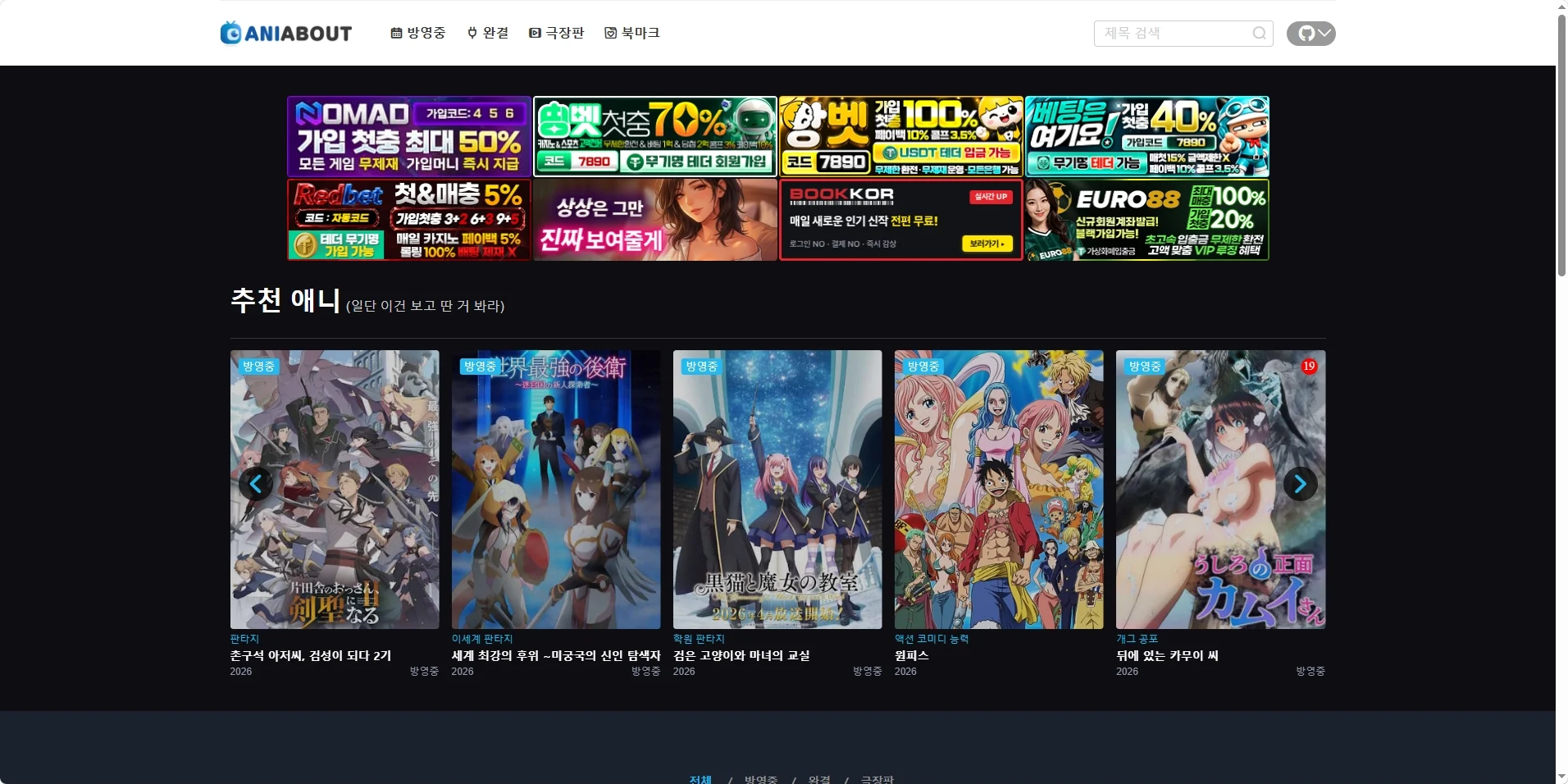Click title 세계 최강의 후위 link
The height and width of the screenshot is (784, 1568).
556,655
